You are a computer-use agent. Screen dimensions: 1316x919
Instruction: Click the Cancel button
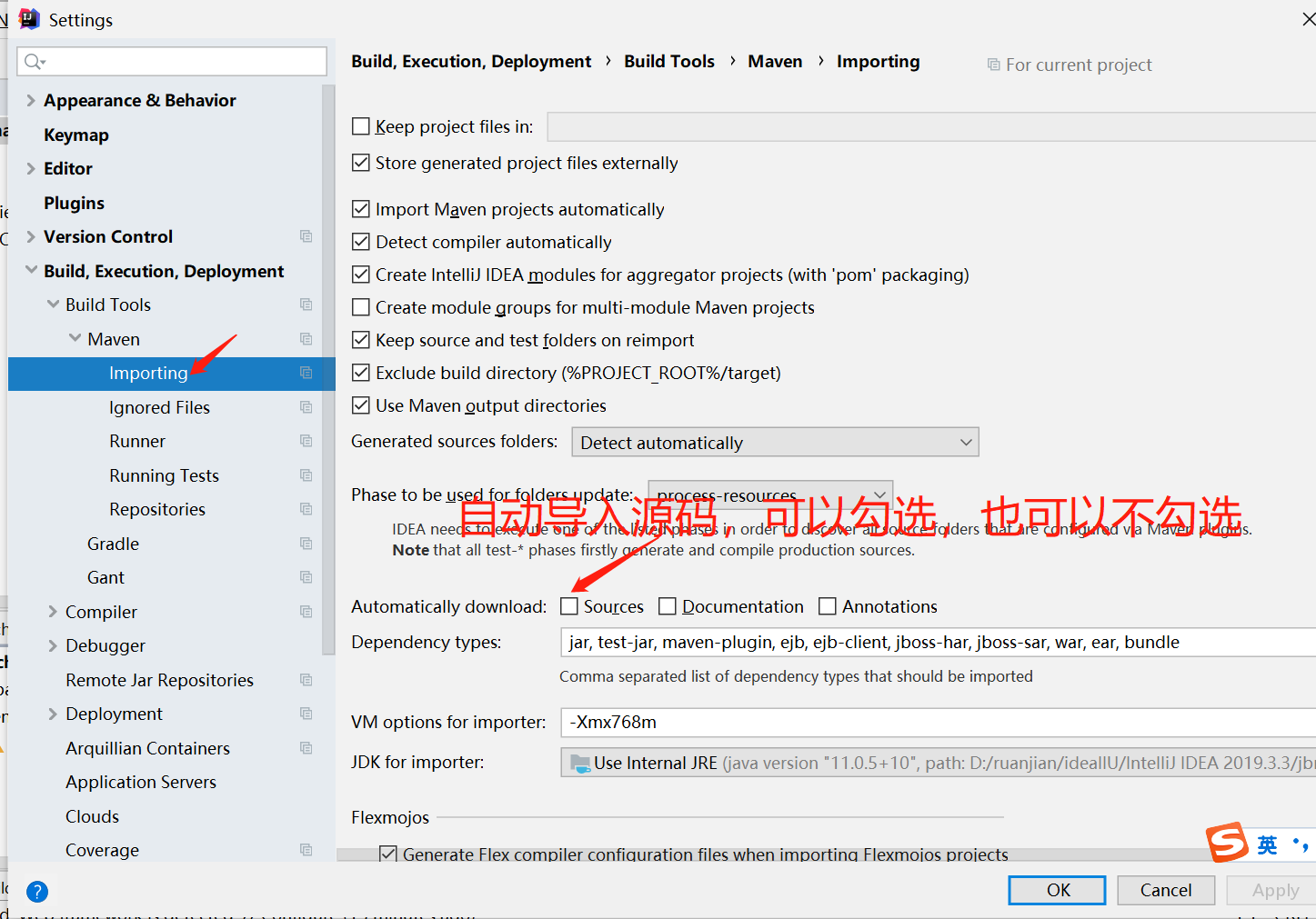1166,890
